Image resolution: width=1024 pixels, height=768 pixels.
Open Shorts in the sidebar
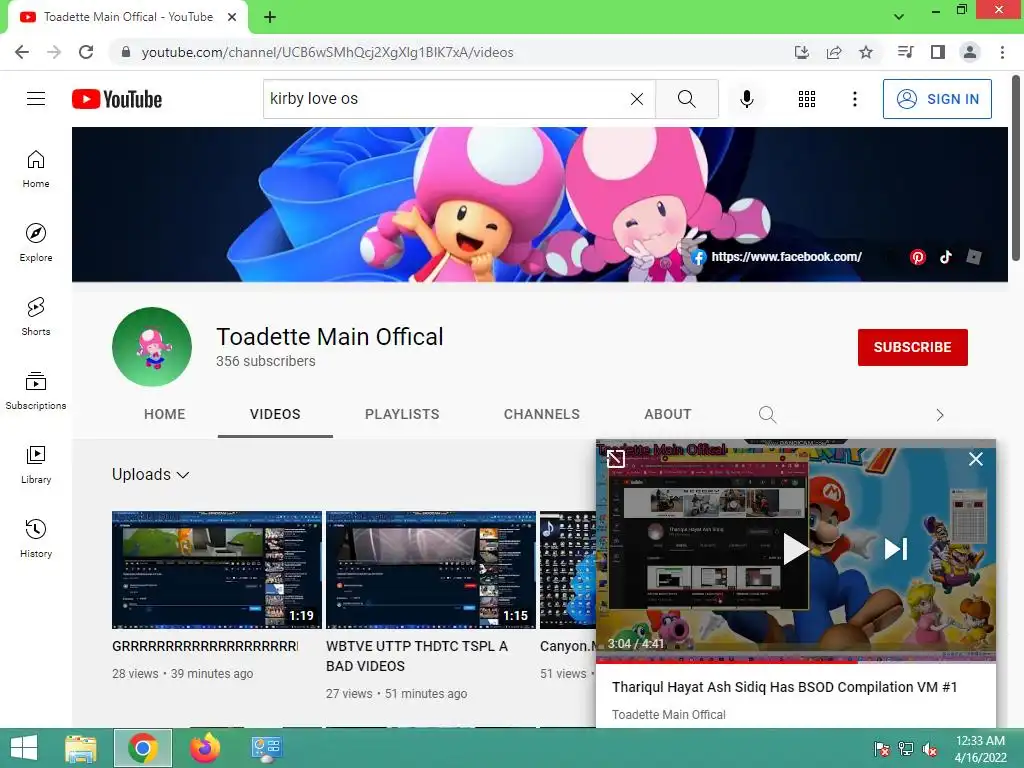pos(36,316)
